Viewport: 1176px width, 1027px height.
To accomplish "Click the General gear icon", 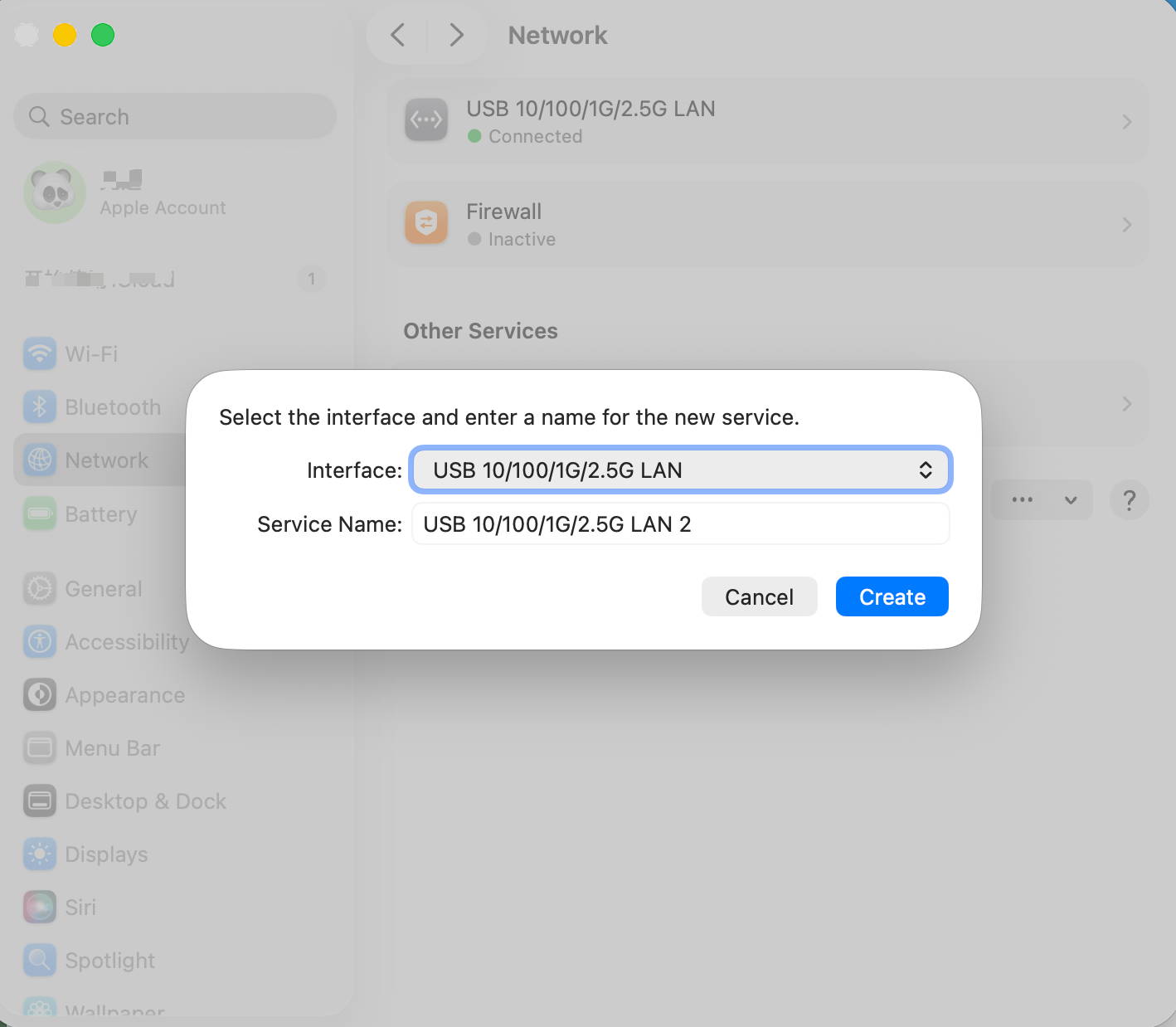I will pos(40,588).
